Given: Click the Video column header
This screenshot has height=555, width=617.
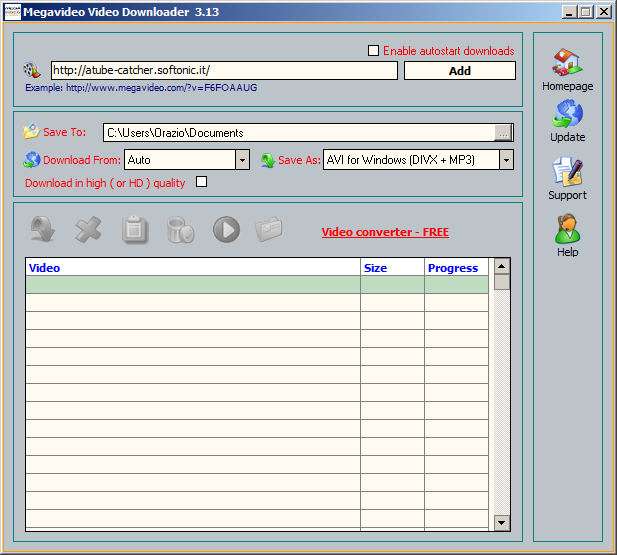Looking at the screenshot, I should tap(193, 268).
